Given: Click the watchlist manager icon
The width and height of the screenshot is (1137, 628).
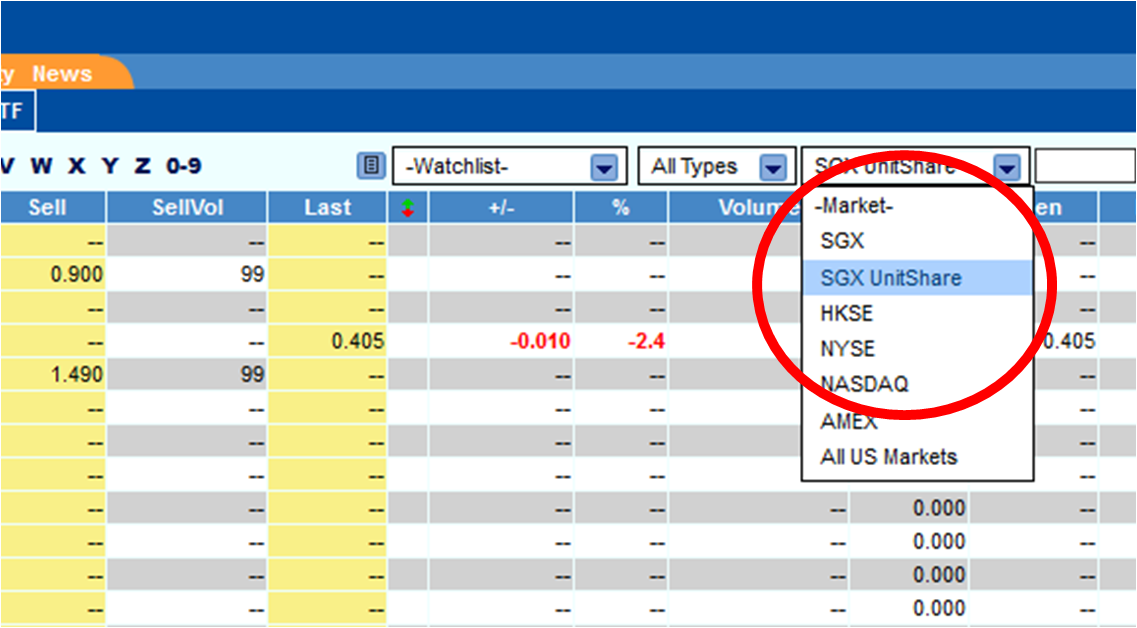Looking at the screenshot, I should coord(370,165).
